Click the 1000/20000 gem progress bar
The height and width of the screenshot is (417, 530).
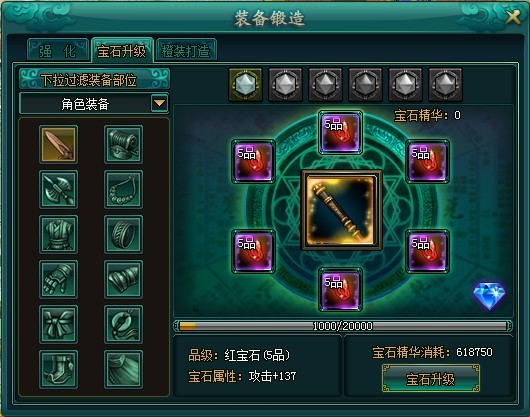pos(343,326)
